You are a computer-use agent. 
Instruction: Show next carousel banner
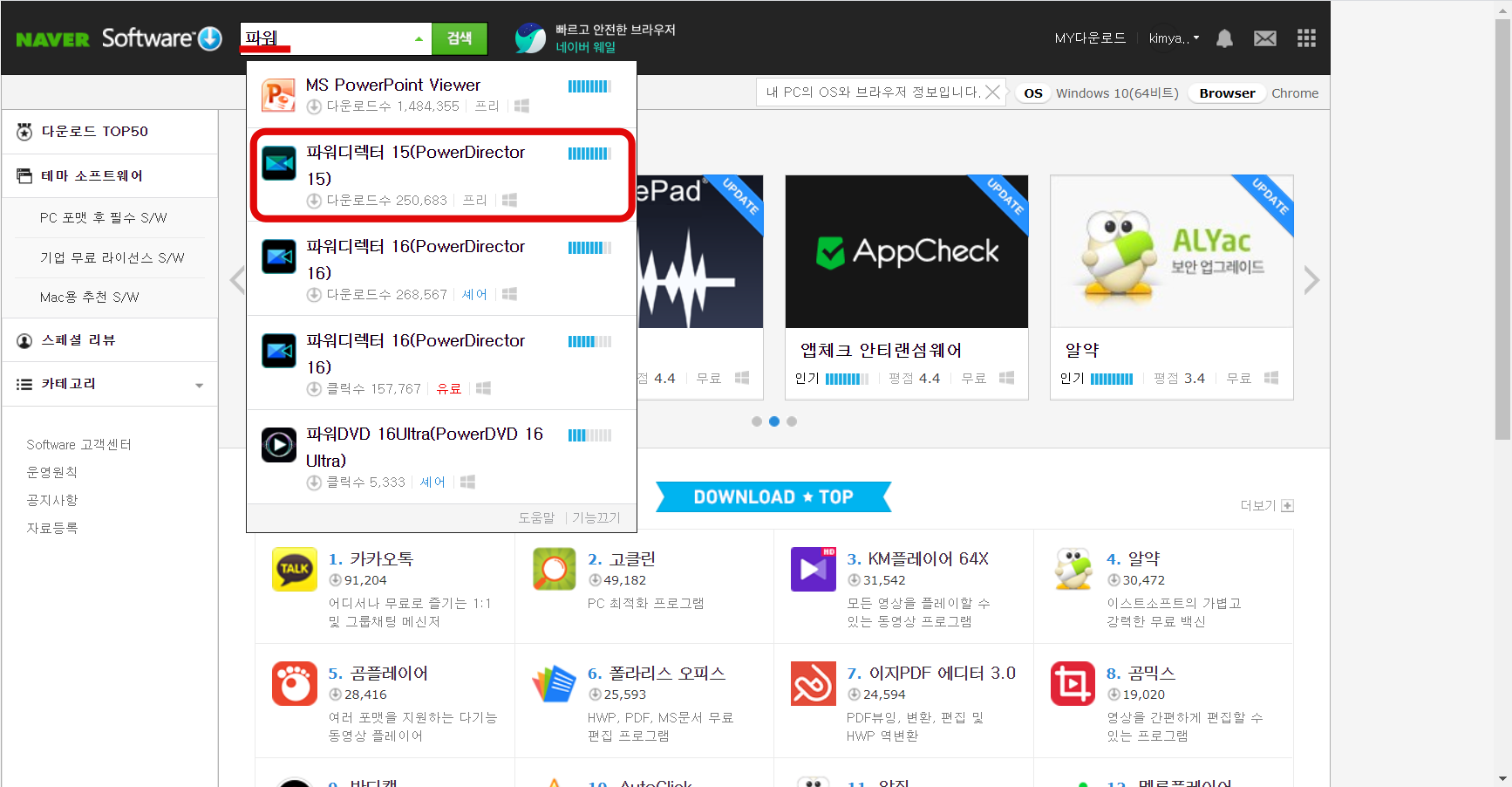click(1311, 280)
